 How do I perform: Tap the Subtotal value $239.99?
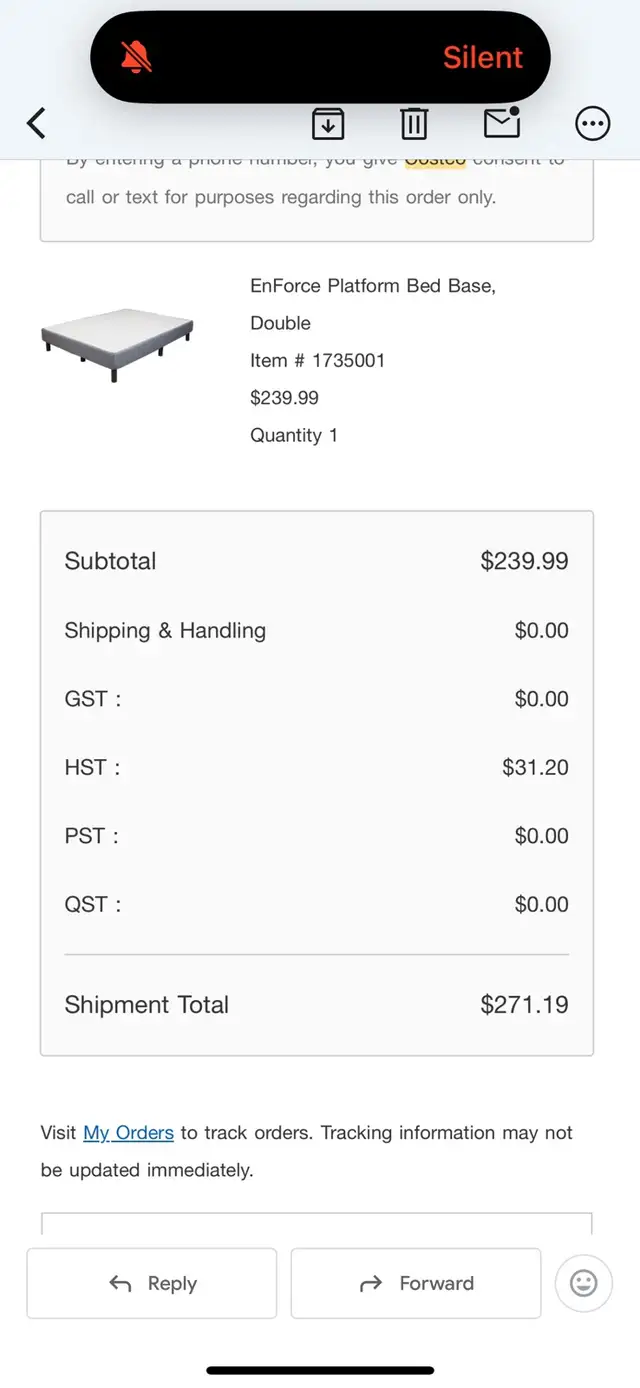(x=524, y=561)
